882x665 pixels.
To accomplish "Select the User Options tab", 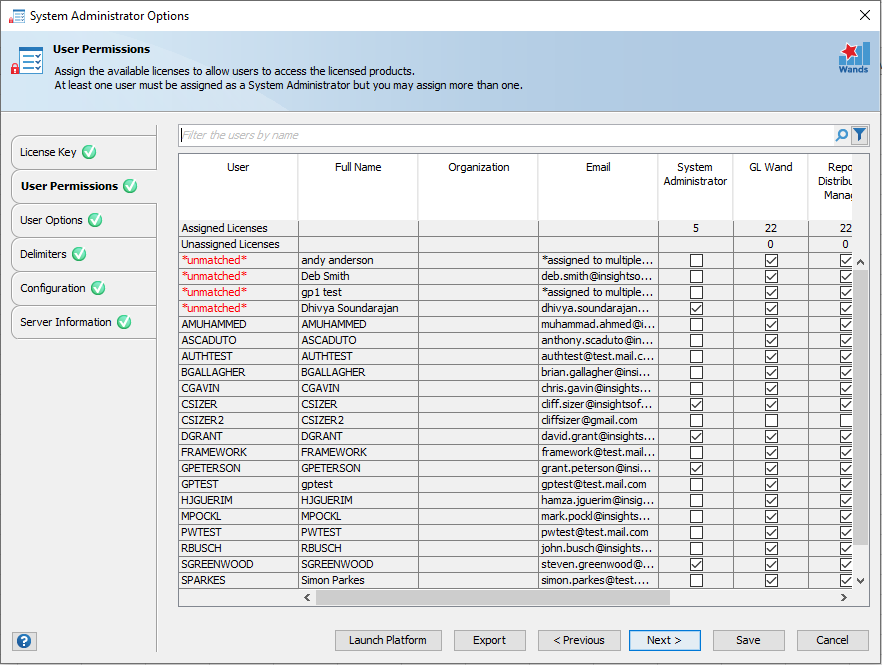I will 50,220.
